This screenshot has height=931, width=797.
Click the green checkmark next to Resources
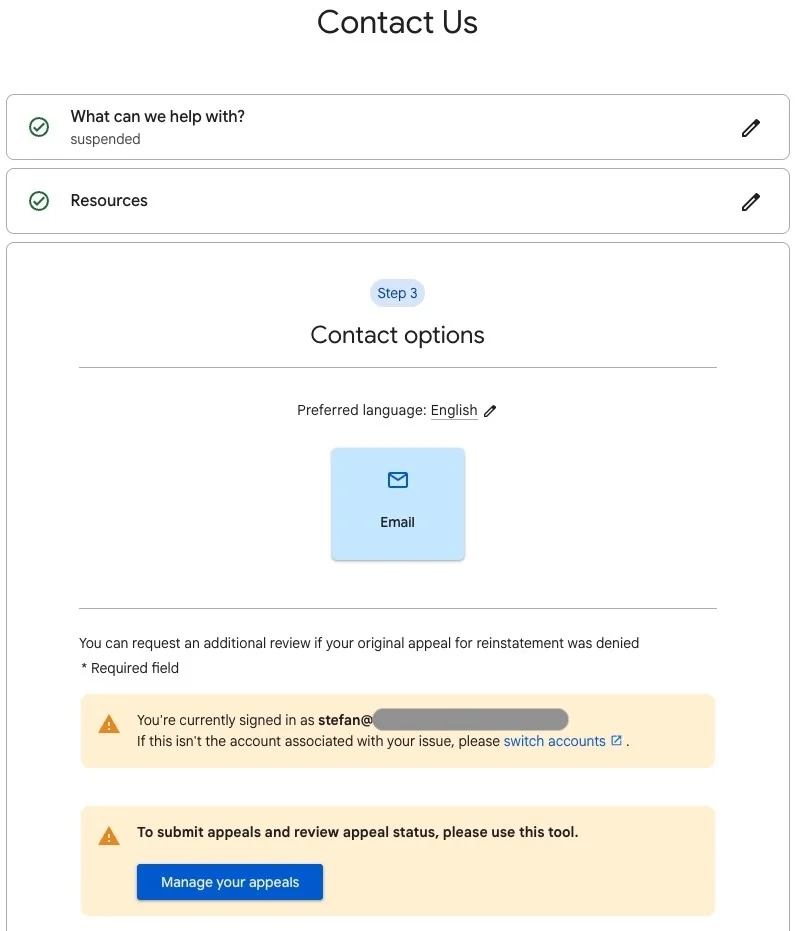tap(39, 201)
